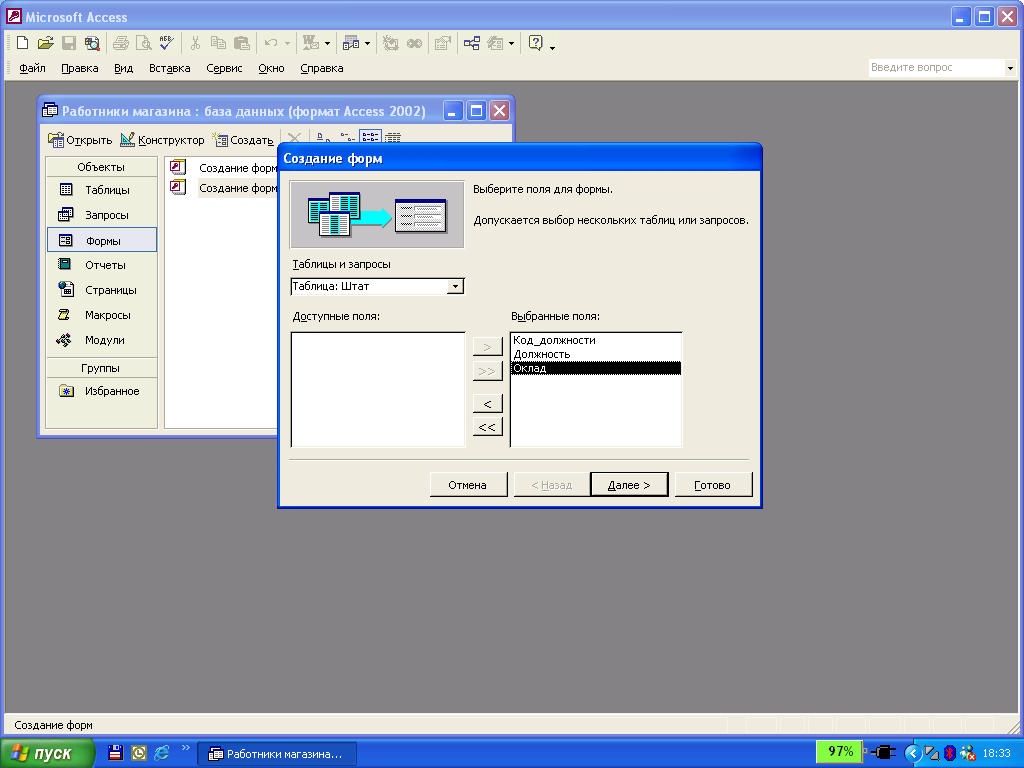
Task: Expand the quick launch chevron
Action: click(185, 748)
